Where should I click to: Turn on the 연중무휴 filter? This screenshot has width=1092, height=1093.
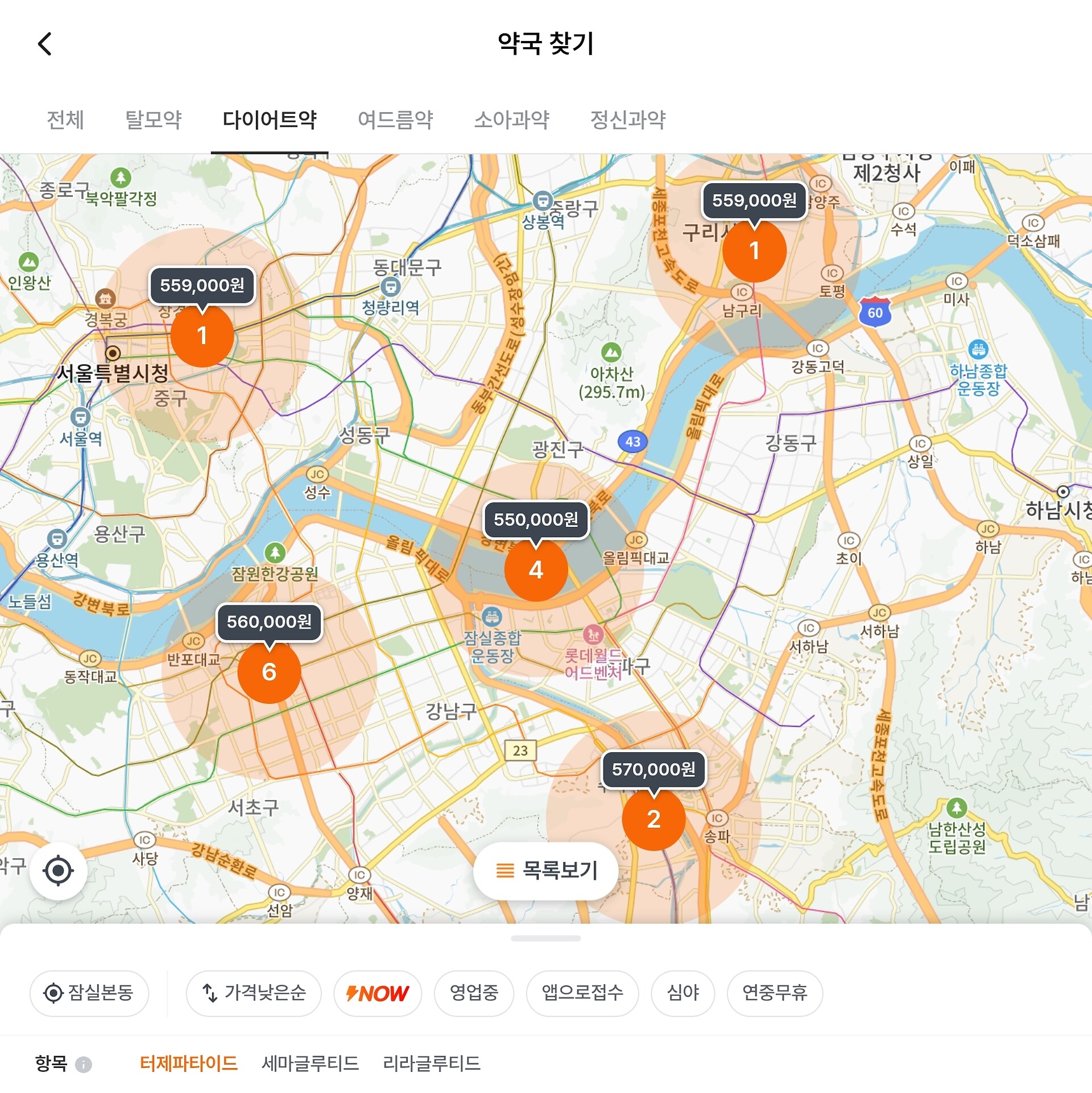(x=775, y=993)
